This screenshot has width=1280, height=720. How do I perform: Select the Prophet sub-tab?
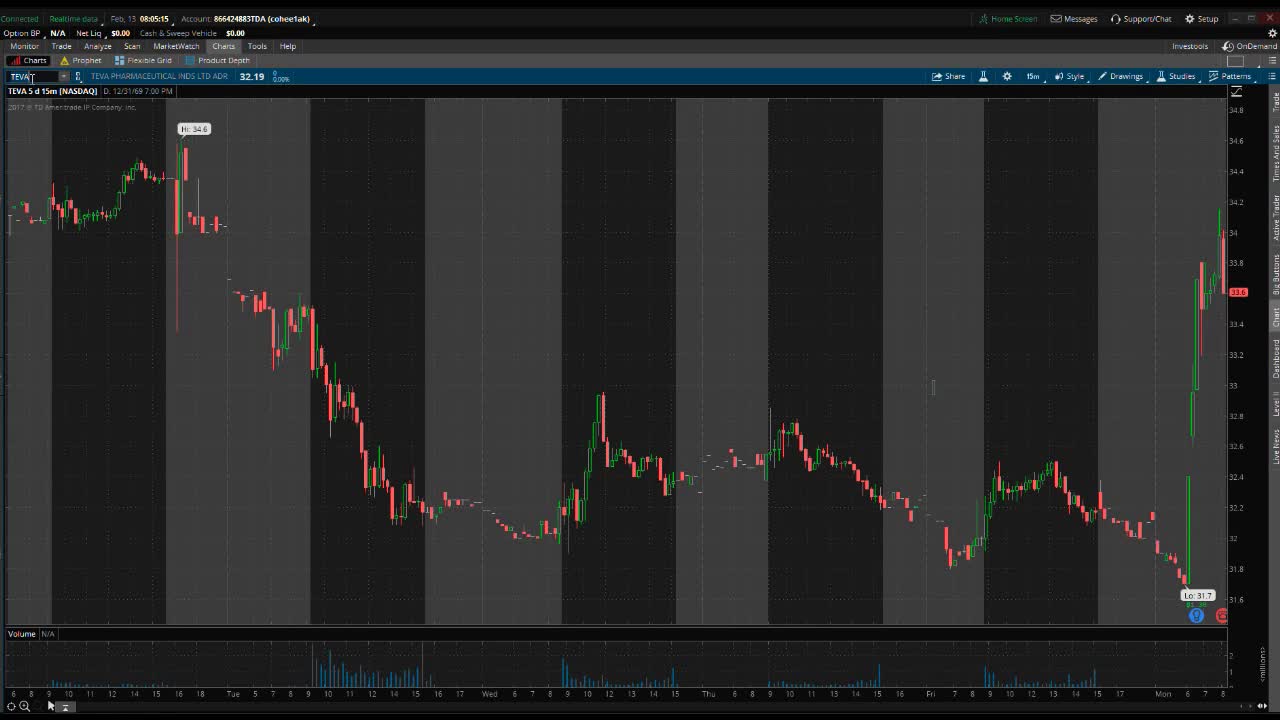[x=81, y=60]
